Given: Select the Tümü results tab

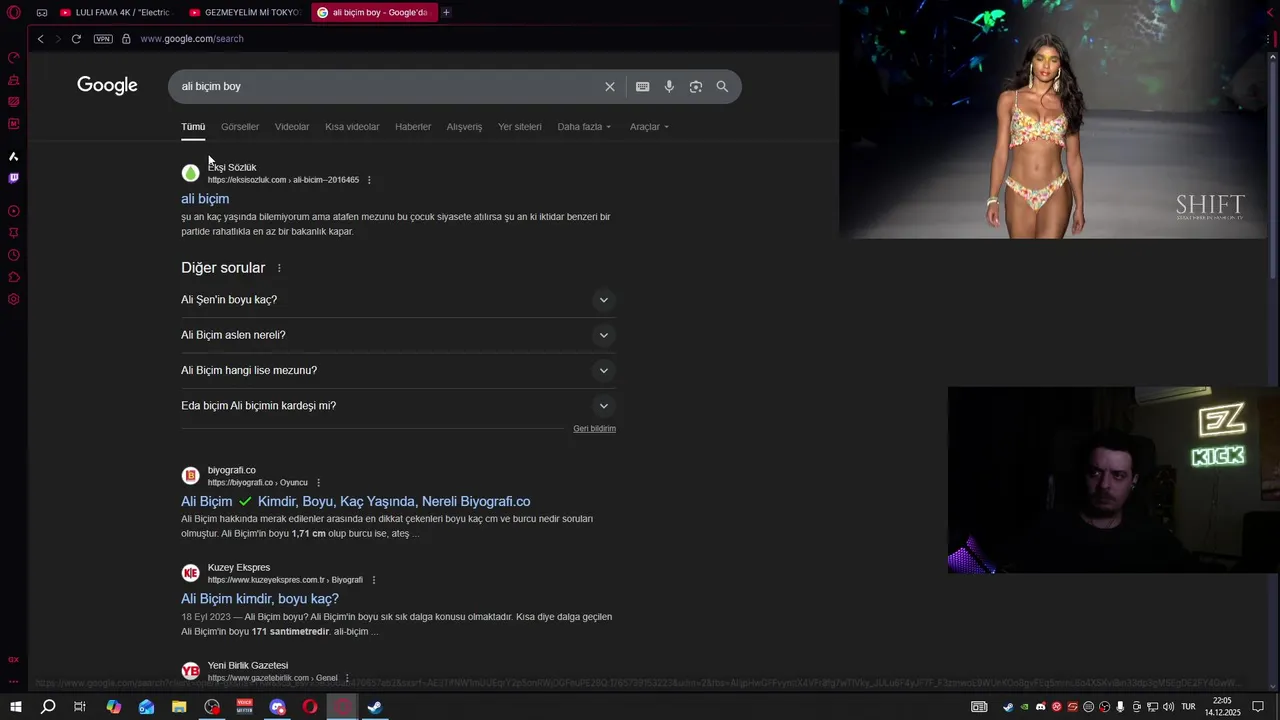Looking at the screenshot, I should pyautogui.click(x=193, y=127).
